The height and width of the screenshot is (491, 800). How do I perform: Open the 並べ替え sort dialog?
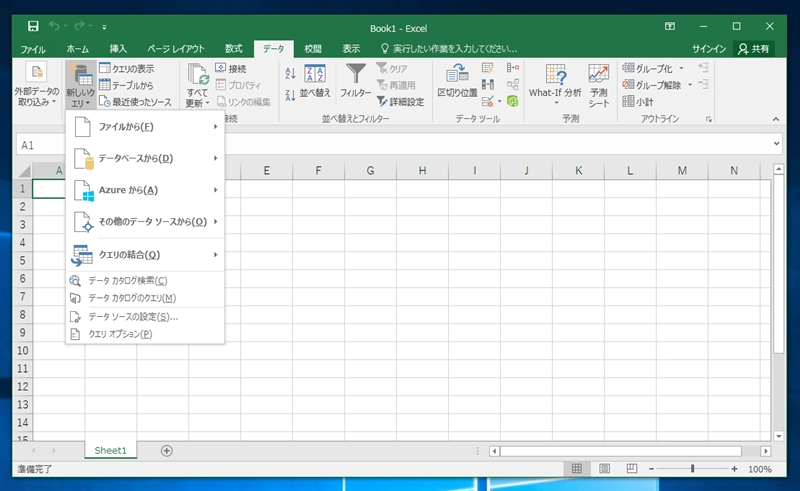click(315, 81)
